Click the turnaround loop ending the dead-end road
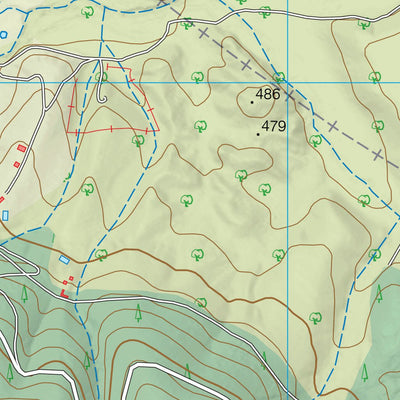This screenshot has height=400, width=400. tap(103, 99)
